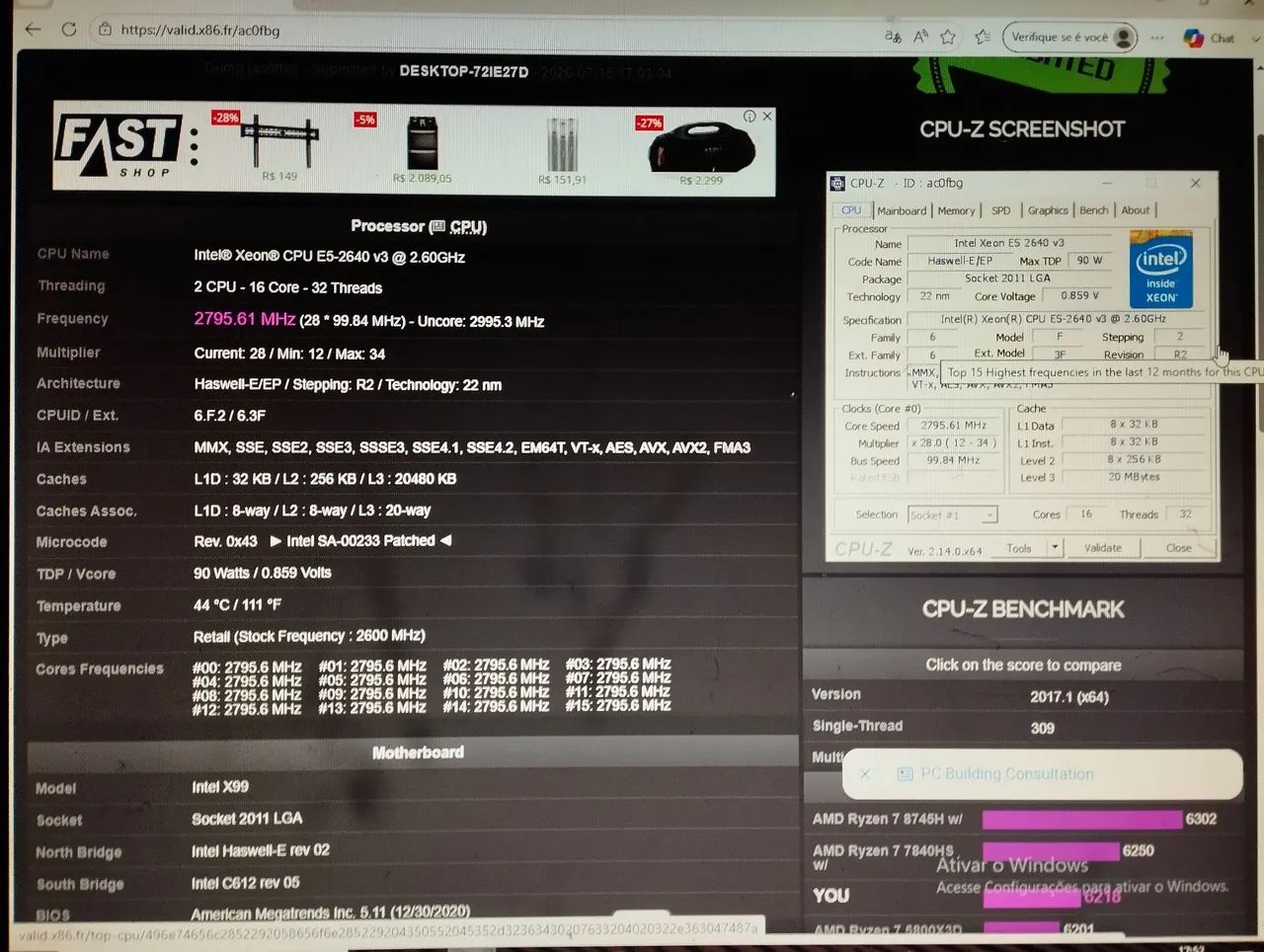Expand the Tools dropdown arrow

[x=1055, y=548]
